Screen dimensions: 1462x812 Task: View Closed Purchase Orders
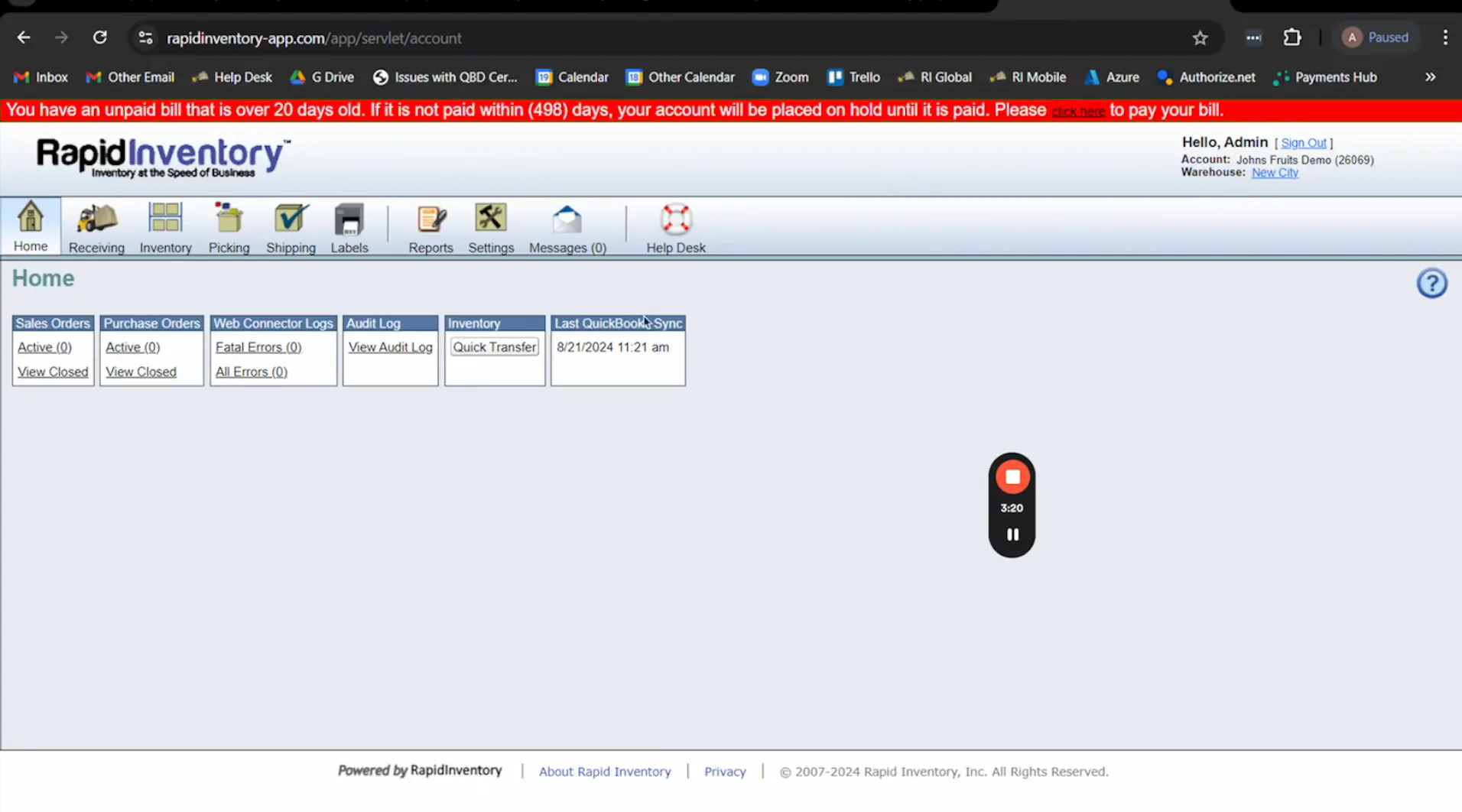coord(141,372)
